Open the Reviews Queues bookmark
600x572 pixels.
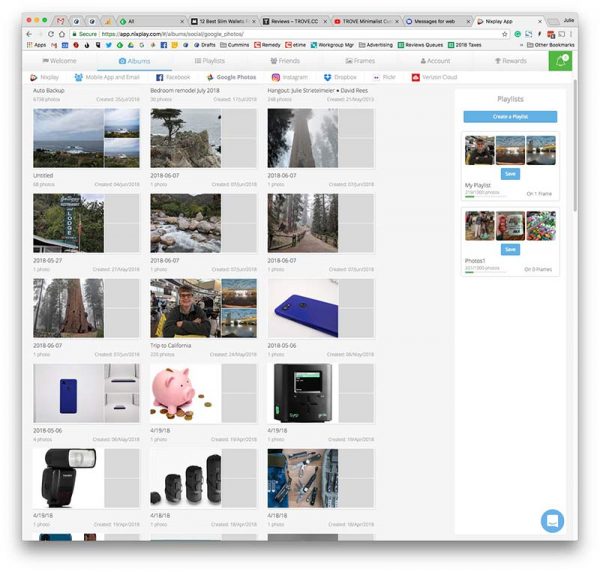420,45
